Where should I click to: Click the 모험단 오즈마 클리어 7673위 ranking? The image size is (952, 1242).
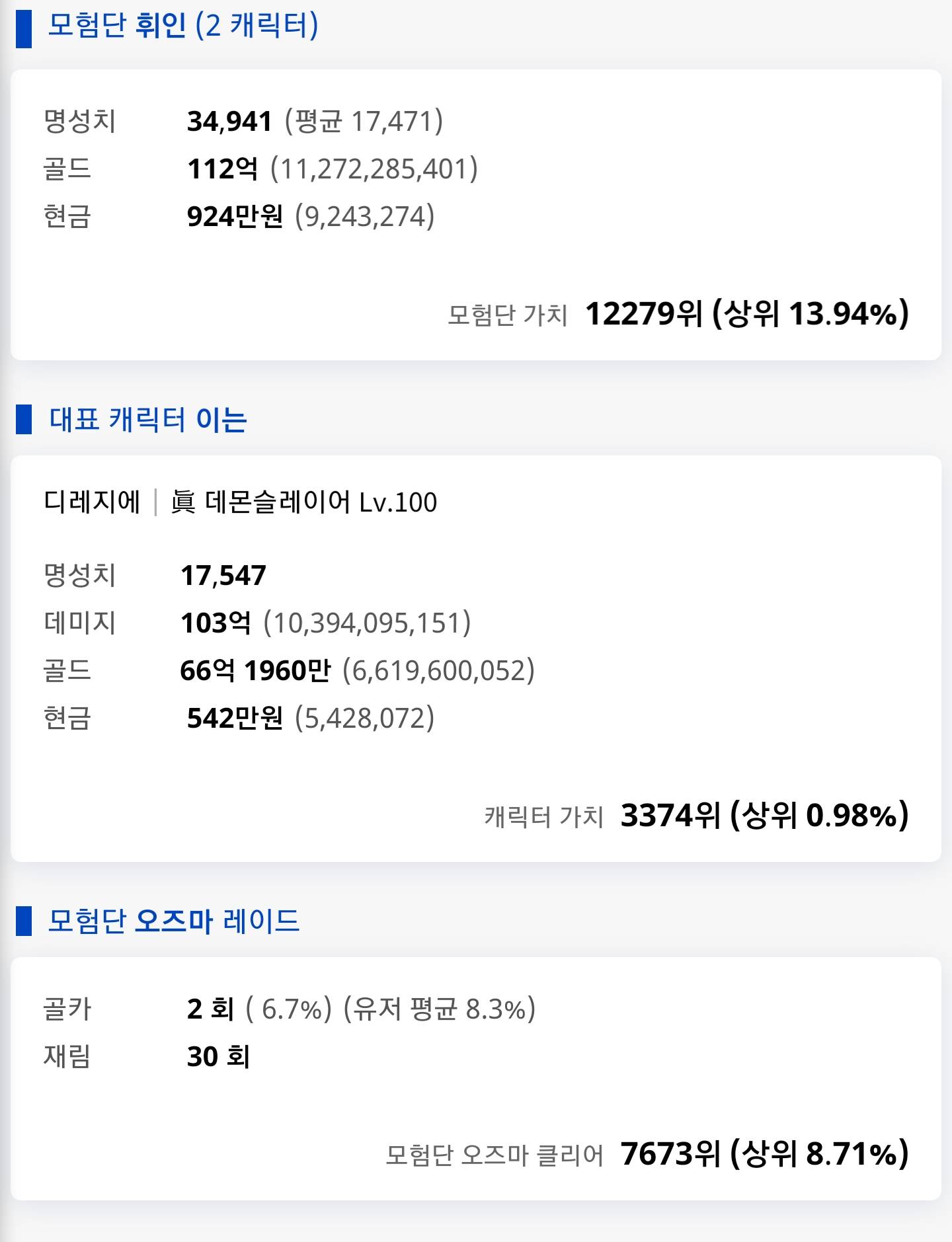pos(647,1153)
